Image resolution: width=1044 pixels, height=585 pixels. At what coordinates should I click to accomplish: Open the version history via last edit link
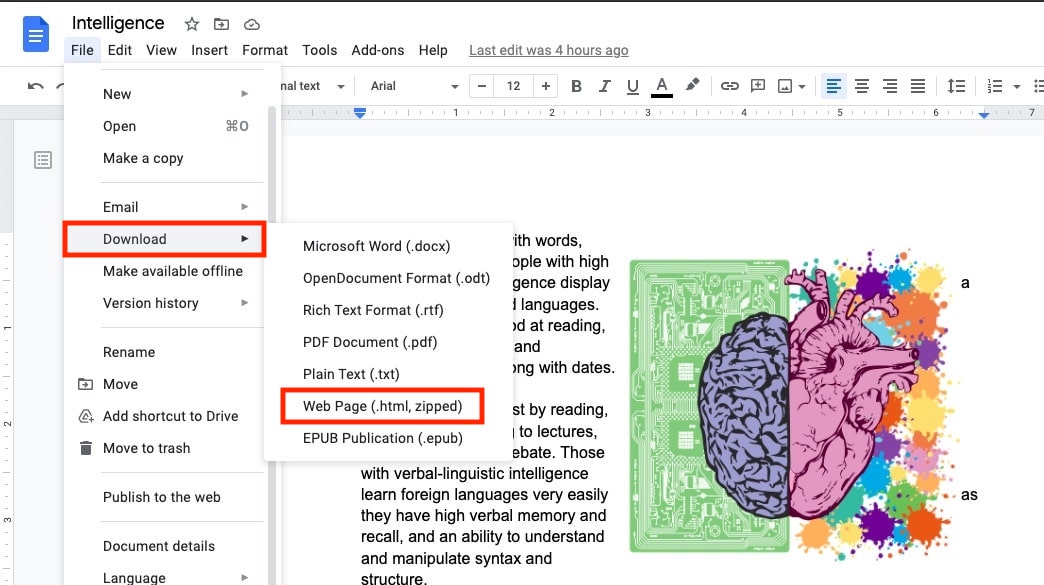coord(551,50)
